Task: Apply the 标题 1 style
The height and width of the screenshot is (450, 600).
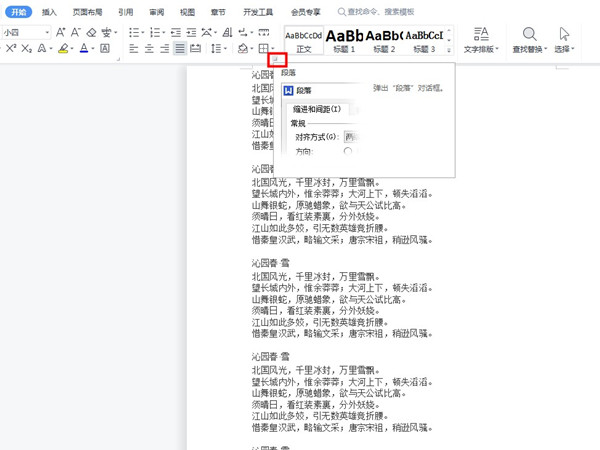Action: click(x=344, y=40)
